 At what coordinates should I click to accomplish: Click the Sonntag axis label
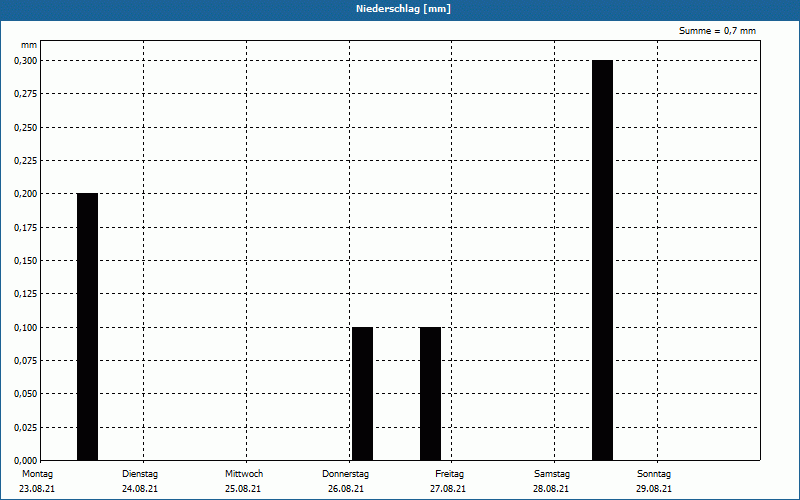[654, 474]
